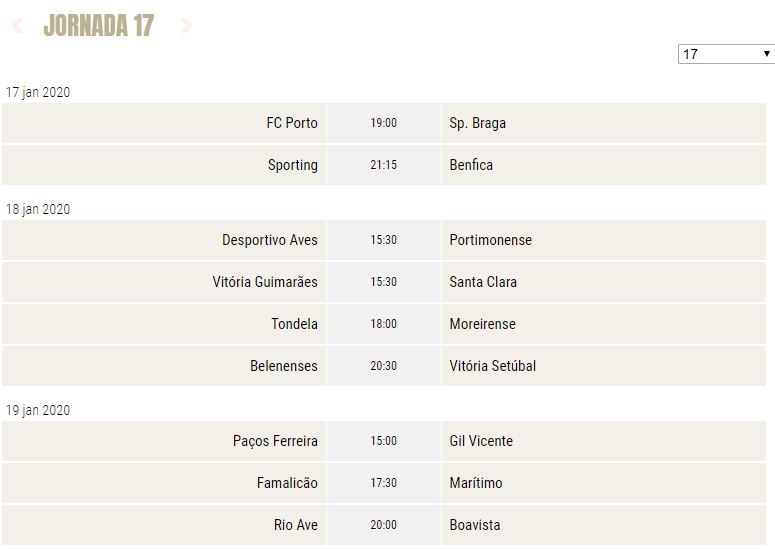The width and height of the screenshot is (775, 549).
Task: Click Santa Clara team name
Action: tap(483, 282)
